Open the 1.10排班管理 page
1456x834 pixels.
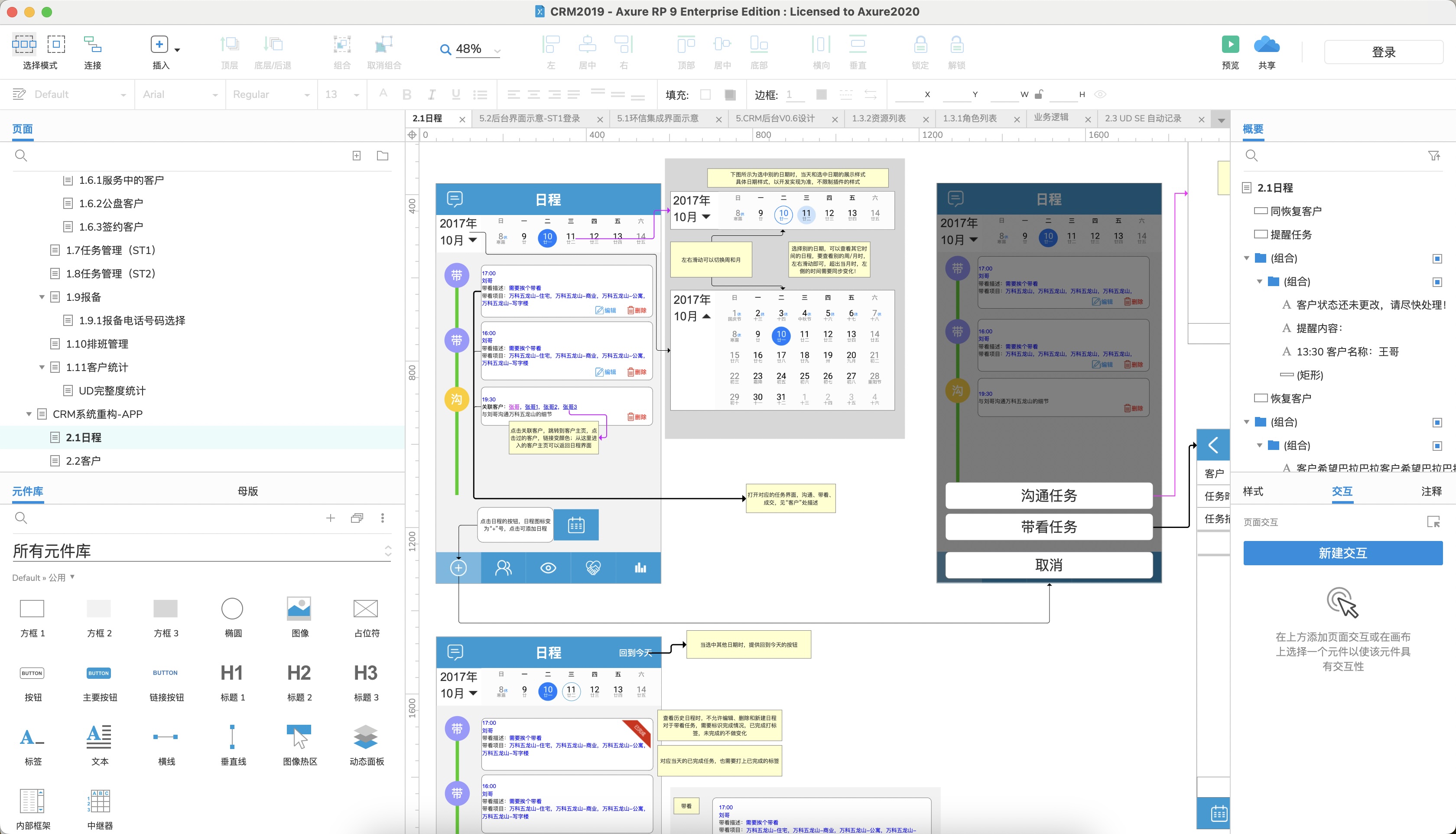tap(97, 344)
